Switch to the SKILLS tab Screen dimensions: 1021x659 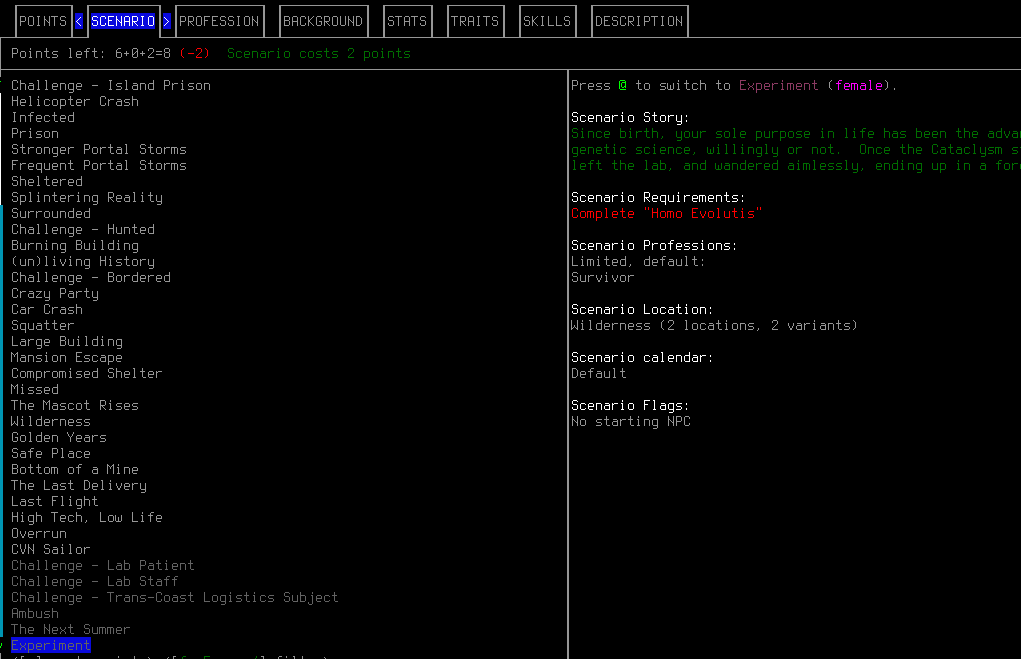pyautogui.click(x=547, y=21)
